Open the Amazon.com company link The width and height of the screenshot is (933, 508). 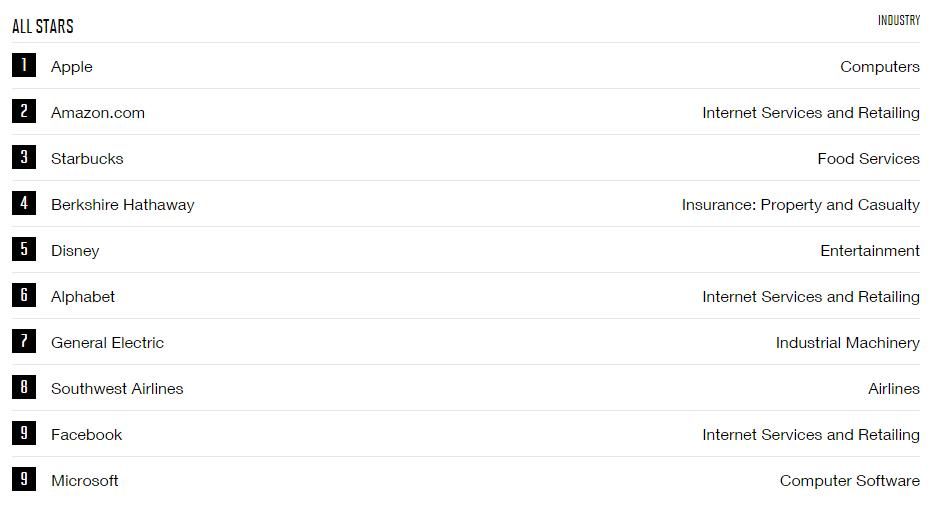click(x=98, y=113)
